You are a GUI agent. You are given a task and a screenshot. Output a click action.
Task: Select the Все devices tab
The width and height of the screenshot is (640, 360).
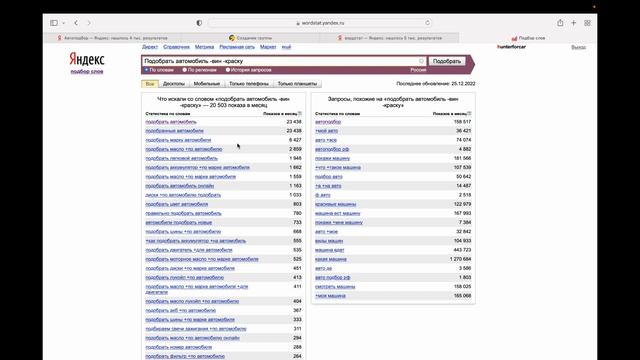(x=150, y=84)
